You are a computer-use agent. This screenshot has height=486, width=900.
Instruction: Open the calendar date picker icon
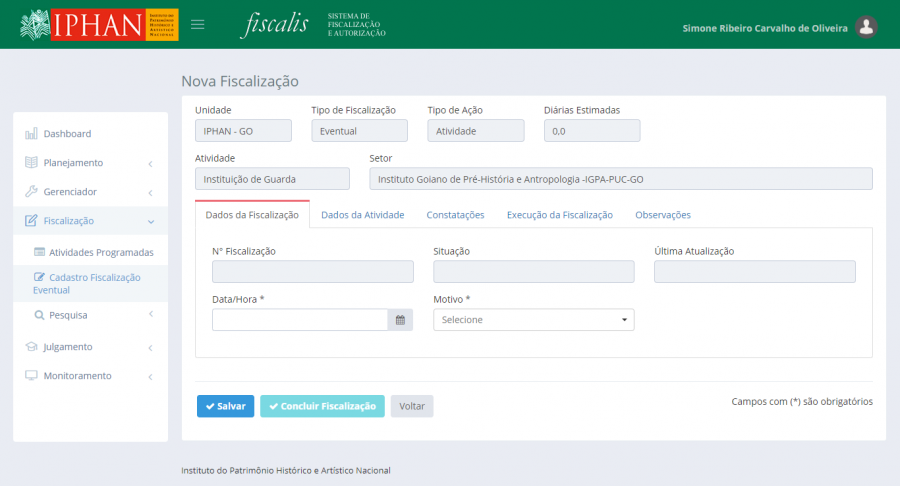pos(400,320)
